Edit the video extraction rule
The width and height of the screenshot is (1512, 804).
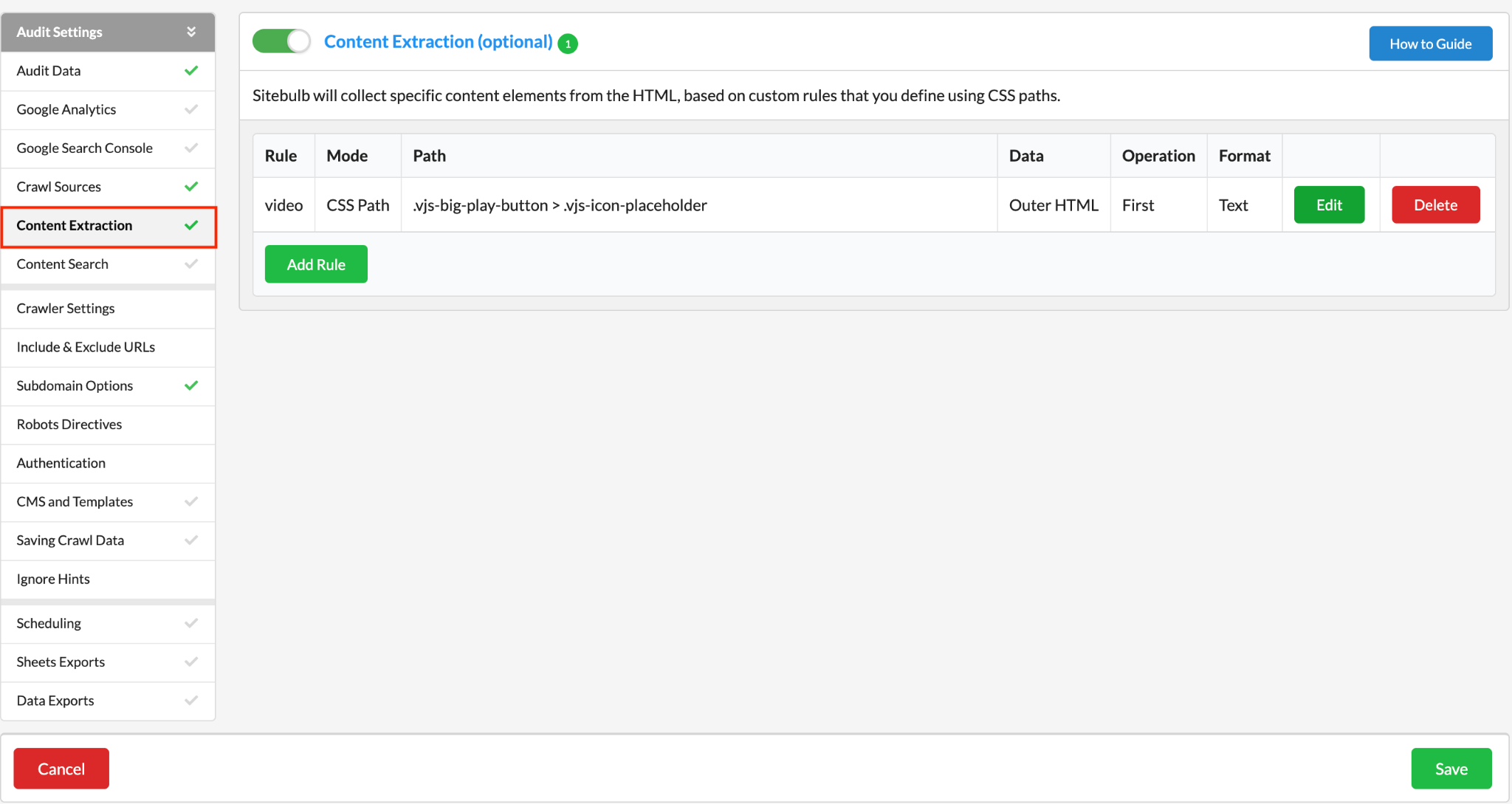click(1329, 205)
